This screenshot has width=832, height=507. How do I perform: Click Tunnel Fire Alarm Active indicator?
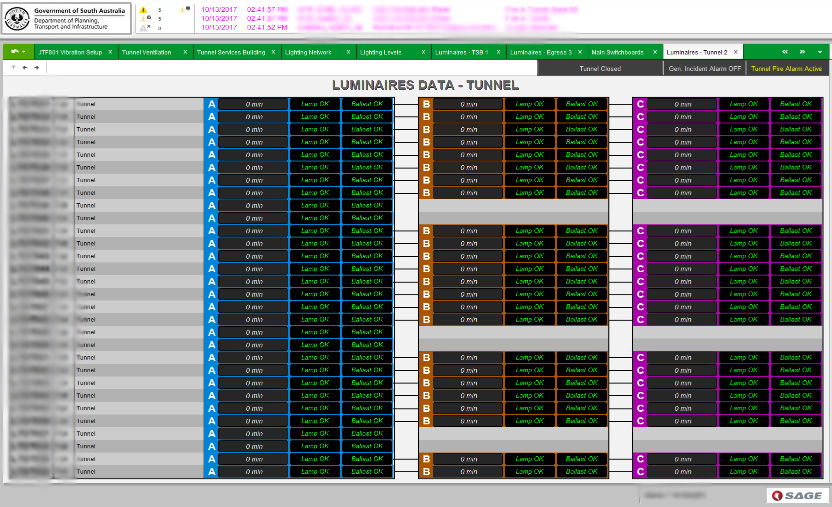coord(786,68)
